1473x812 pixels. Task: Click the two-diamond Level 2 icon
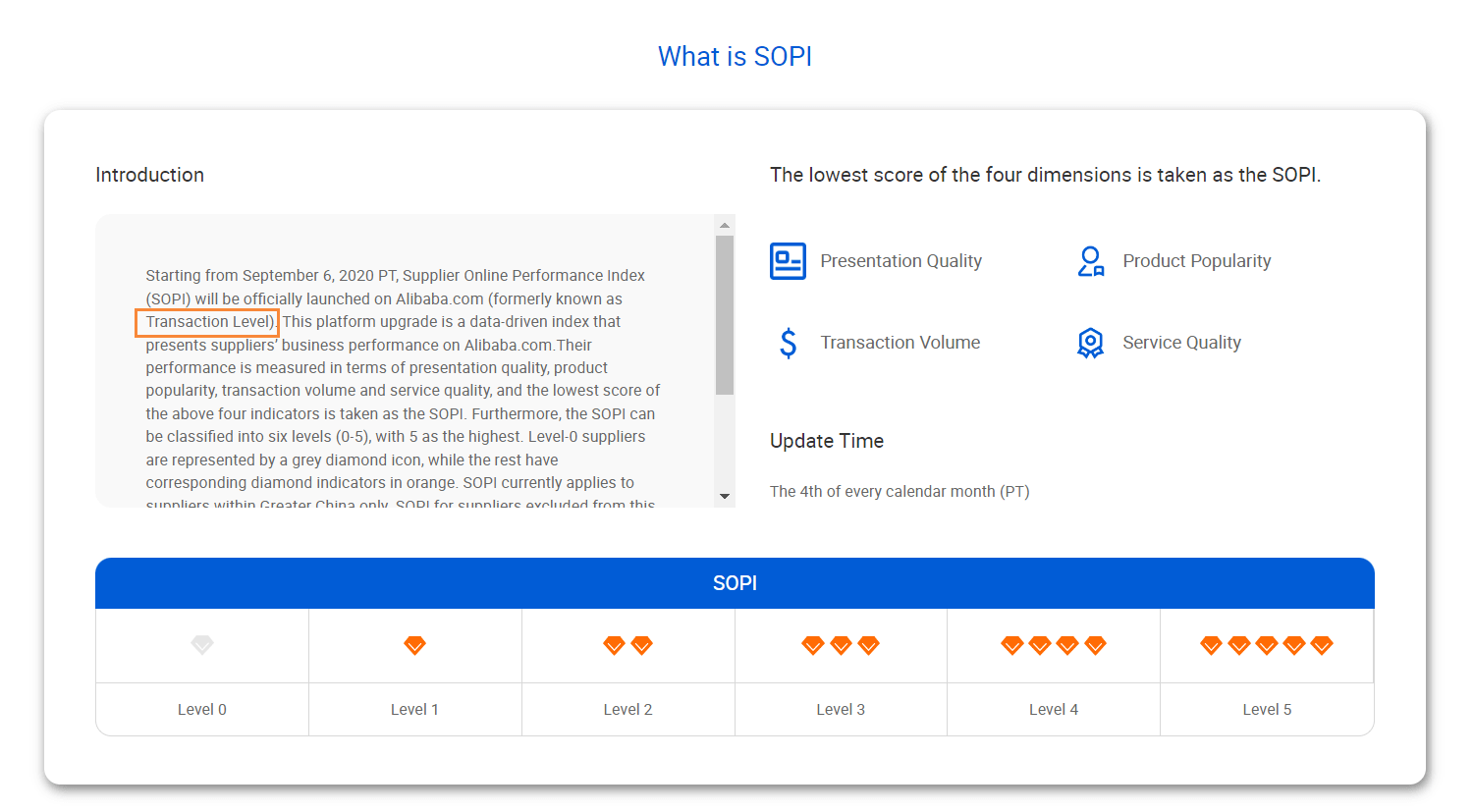(627, 645)
